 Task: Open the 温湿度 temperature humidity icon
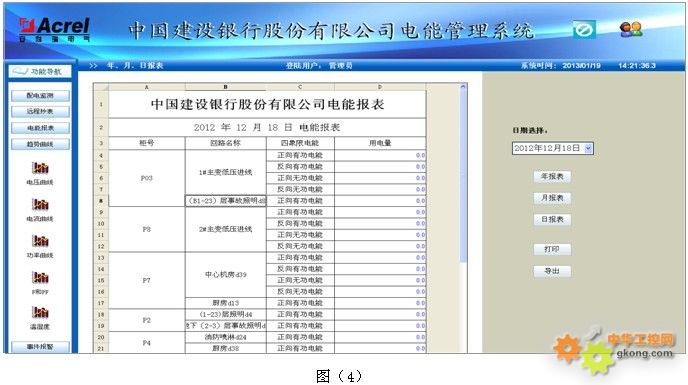(40, 312)
